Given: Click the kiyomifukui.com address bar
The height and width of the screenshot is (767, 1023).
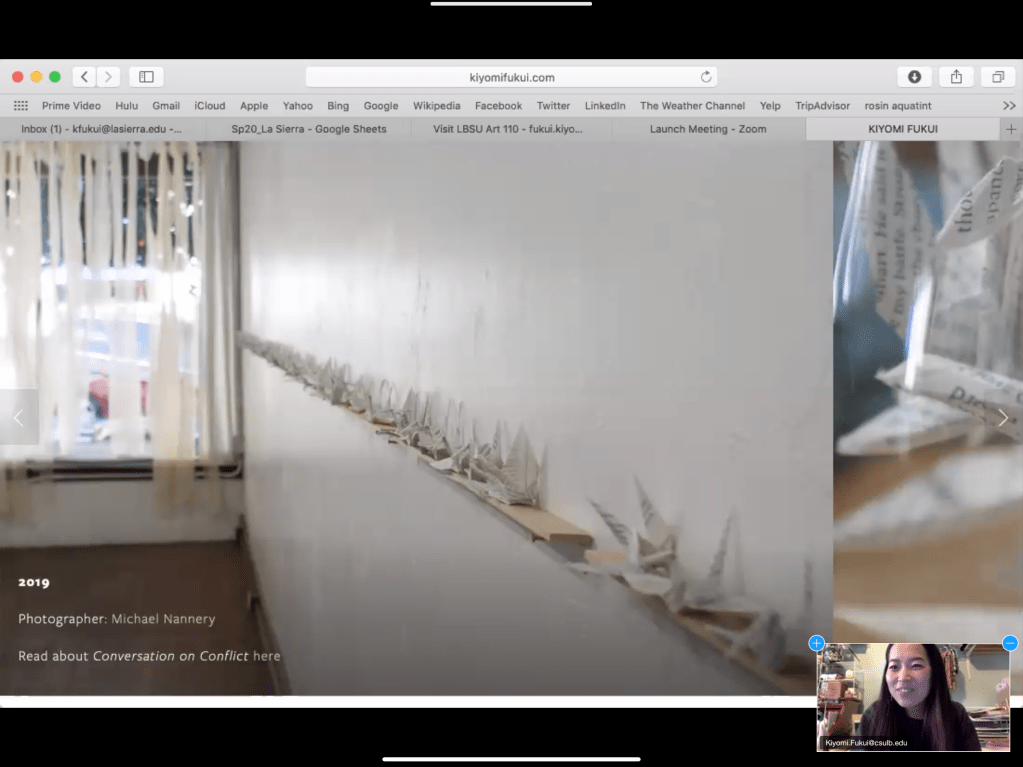Looking at the screenshot, I should [511, 77].
